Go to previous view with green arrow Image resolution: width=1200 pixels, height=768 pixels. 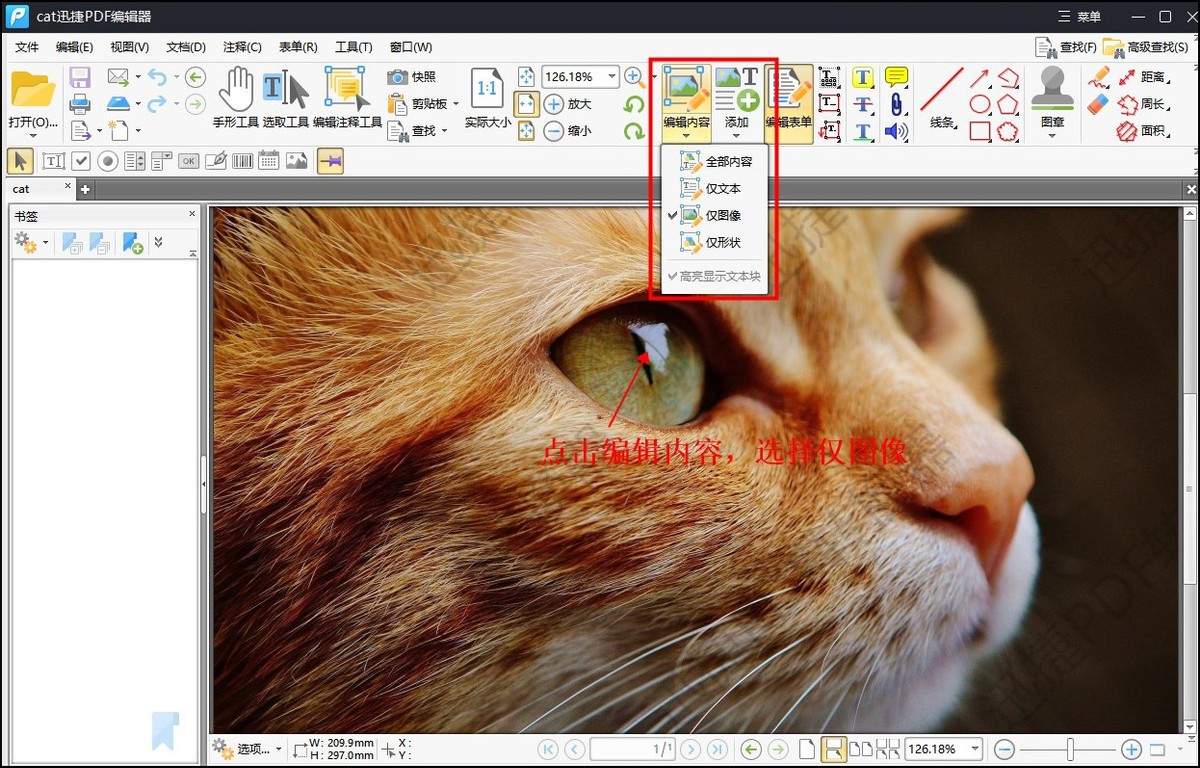[195, 77]
